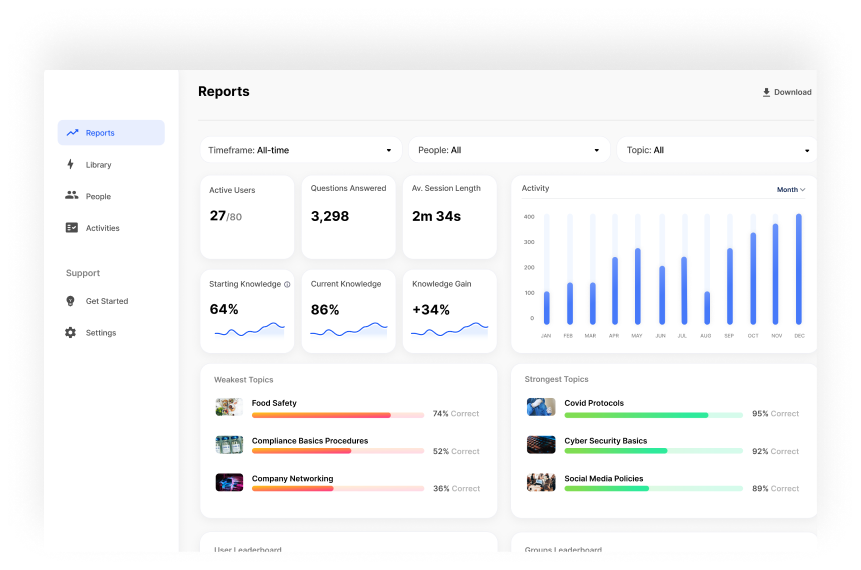The height and width of the screenshot is (570, 861).
Task: Click the Activities checklist icon
Action: tap(72, 228)
